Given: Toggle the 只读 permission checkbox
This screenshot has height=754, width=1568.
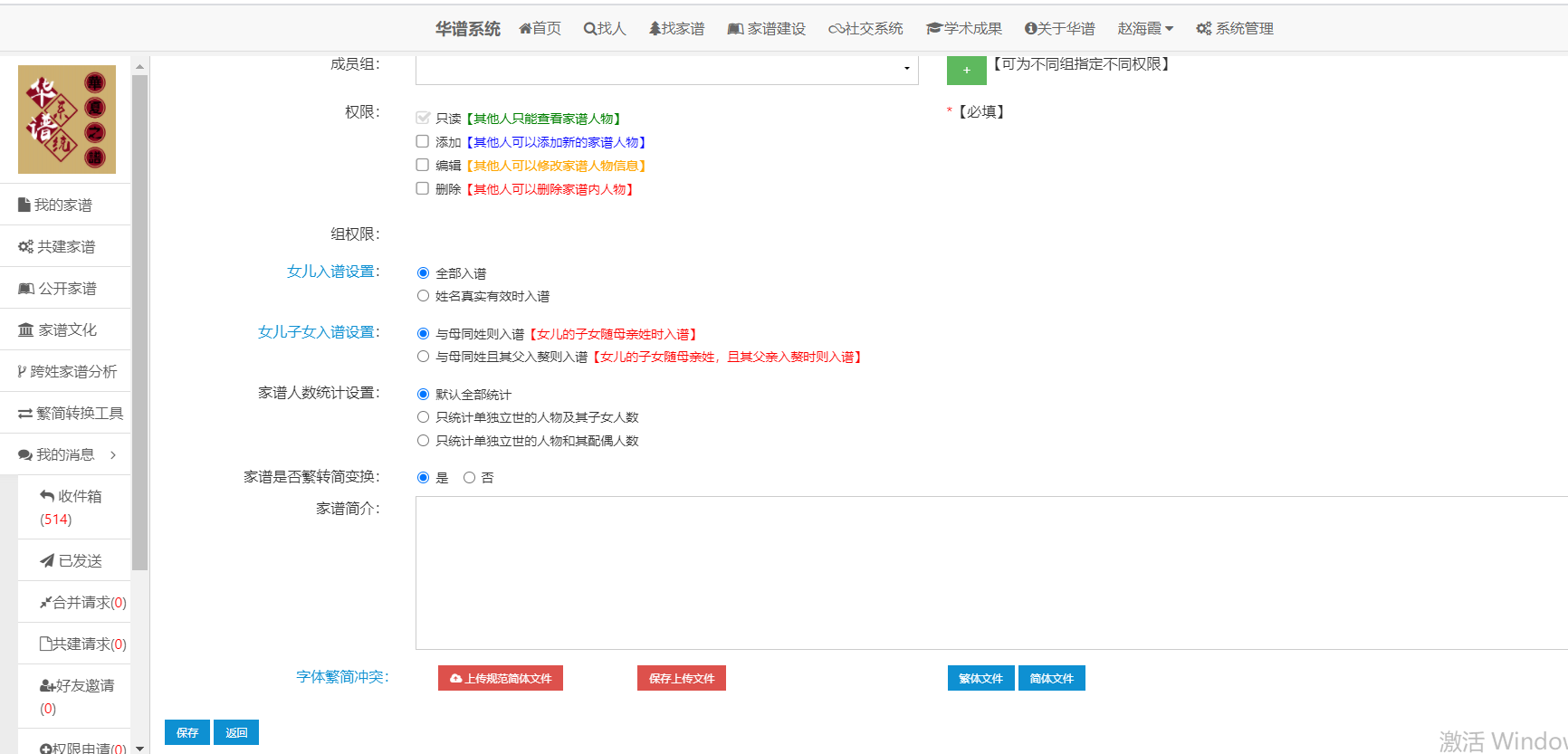Looking at the screenshot, I should (x=423, y=118).
